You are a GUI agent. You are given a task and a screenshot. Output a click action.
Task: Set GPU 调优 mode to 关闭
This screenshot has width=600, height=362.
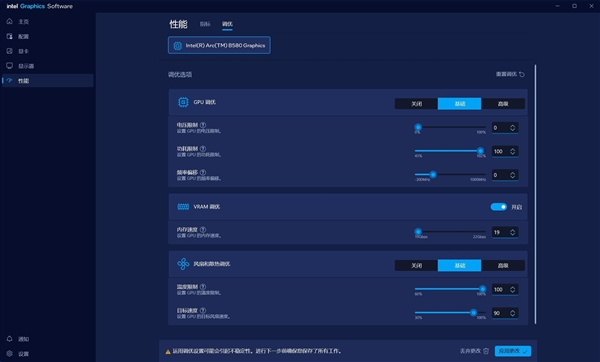[x=416, y=104]
